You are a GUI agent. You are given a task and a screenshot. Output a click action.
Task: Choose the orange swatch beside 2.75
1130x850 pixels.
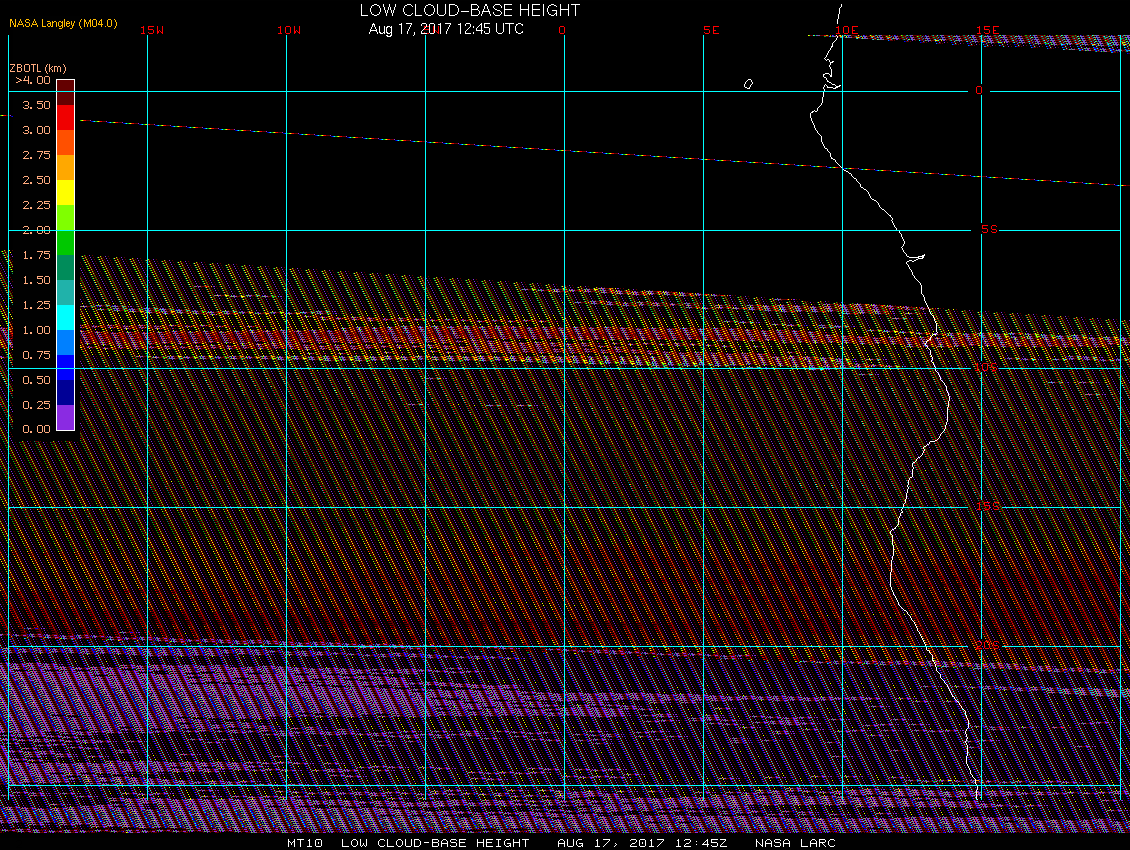coord(65,167)
